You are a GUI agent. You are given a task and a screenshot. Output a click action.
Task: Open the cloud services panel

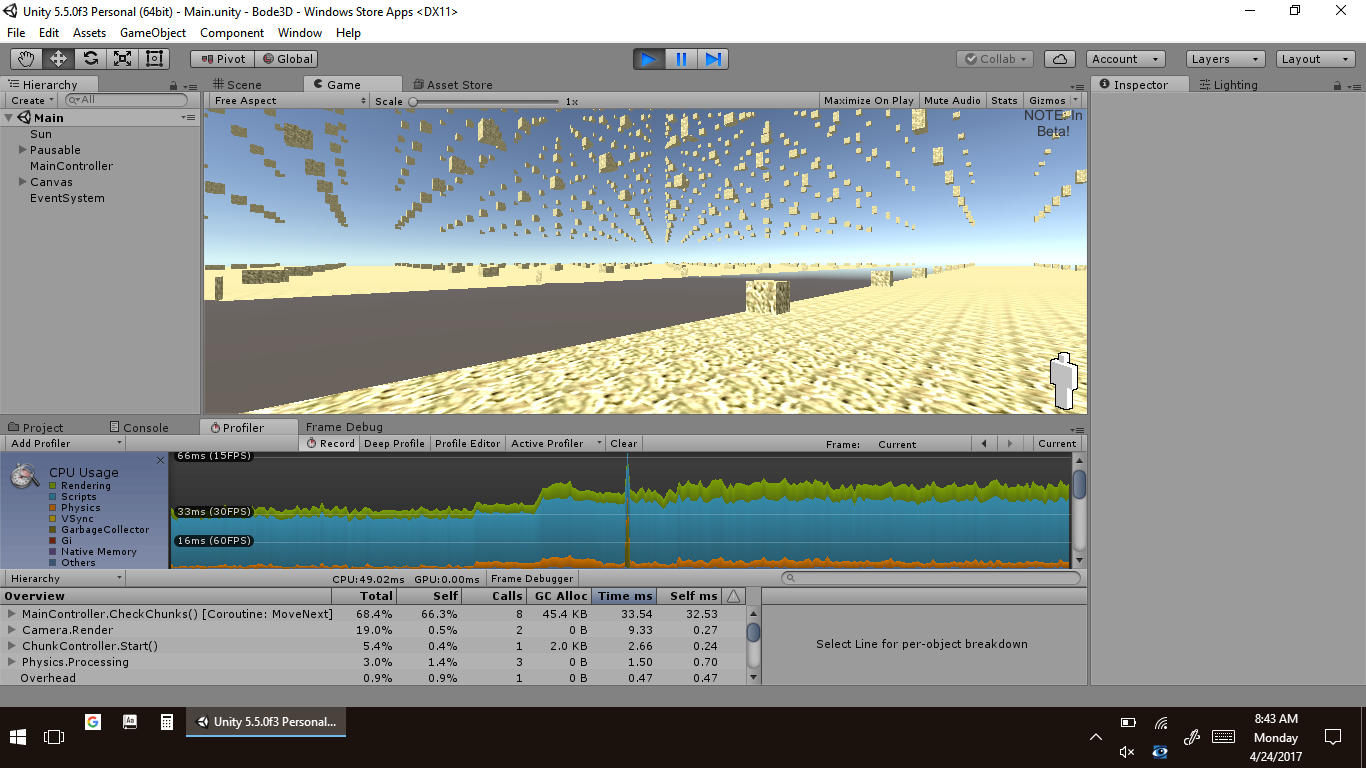[1060, 59]
